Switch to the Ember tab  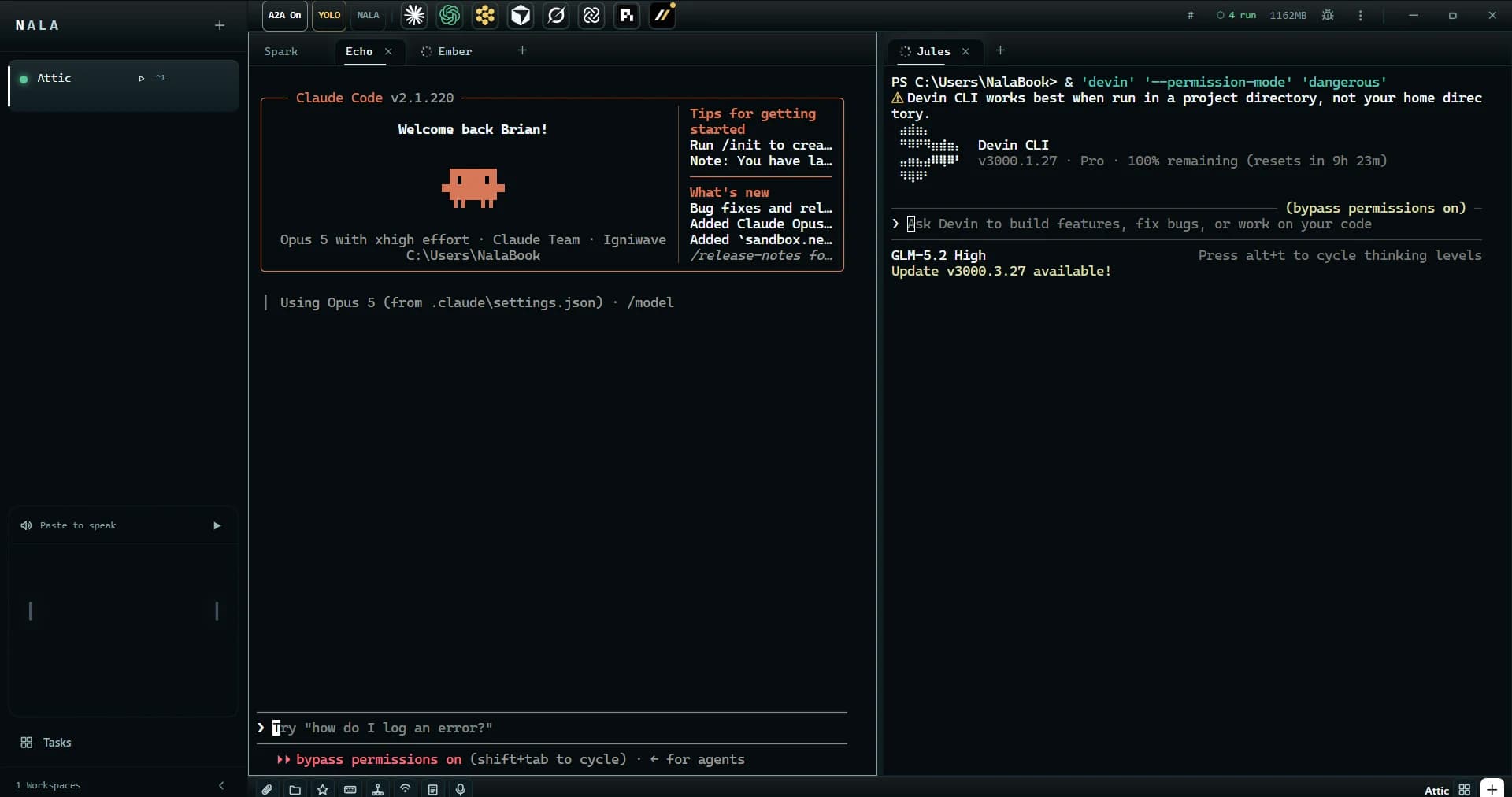(x=447, y=51)
